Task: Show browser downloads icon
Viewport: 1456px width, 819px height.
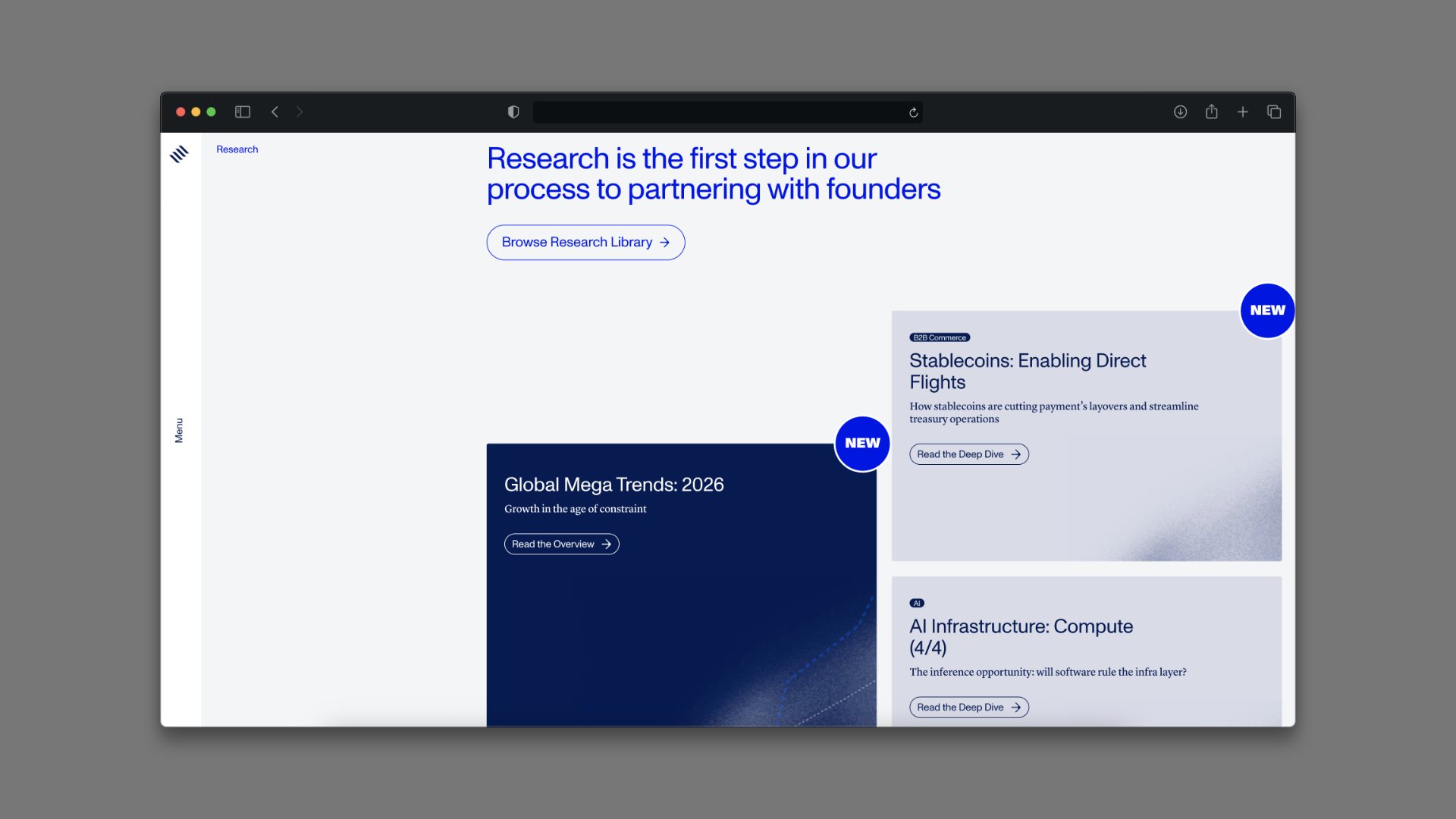Action: (1180, 111)
